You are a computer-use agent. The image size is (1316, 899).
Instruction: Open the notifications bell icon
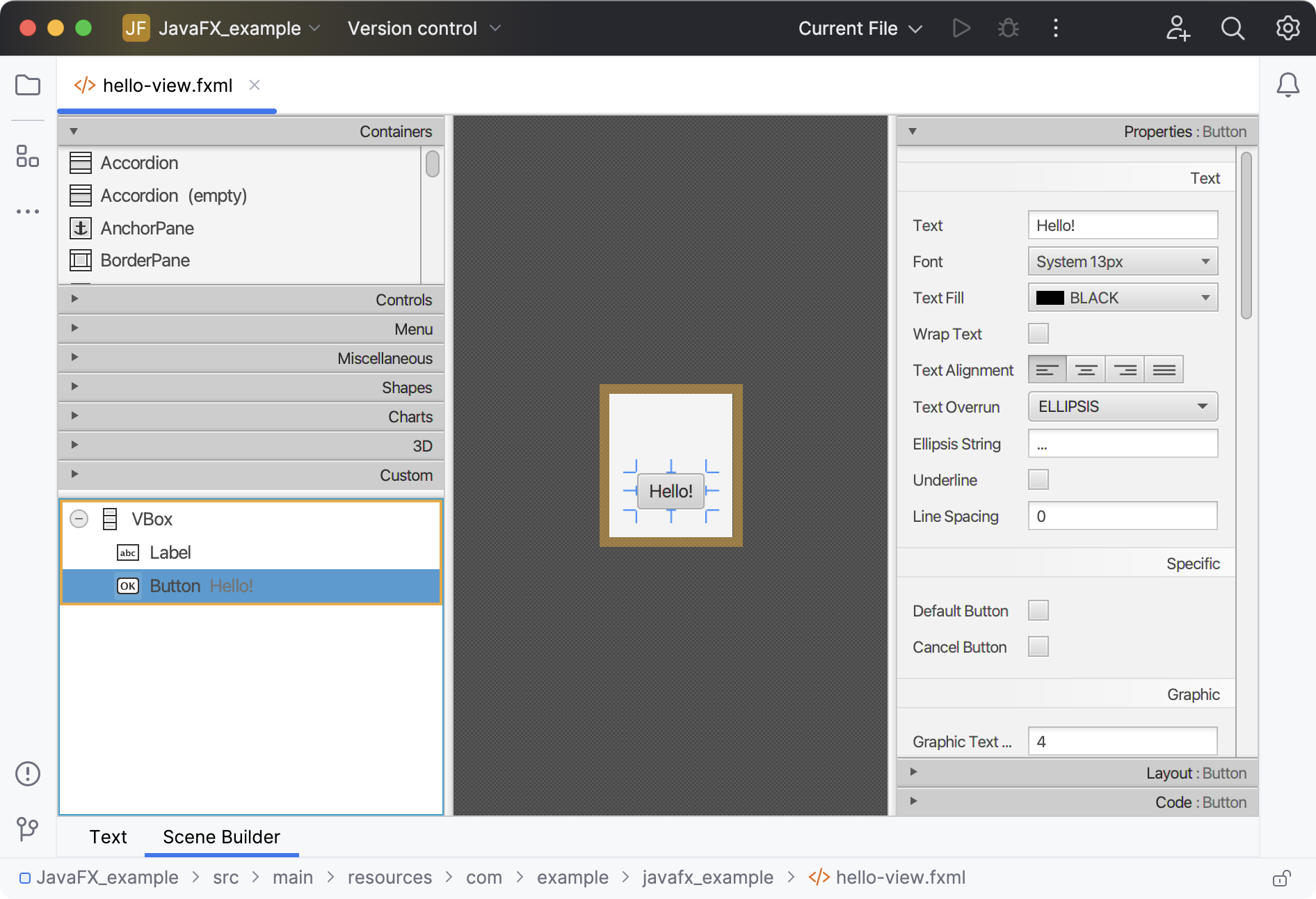(x=1288, y=84)
